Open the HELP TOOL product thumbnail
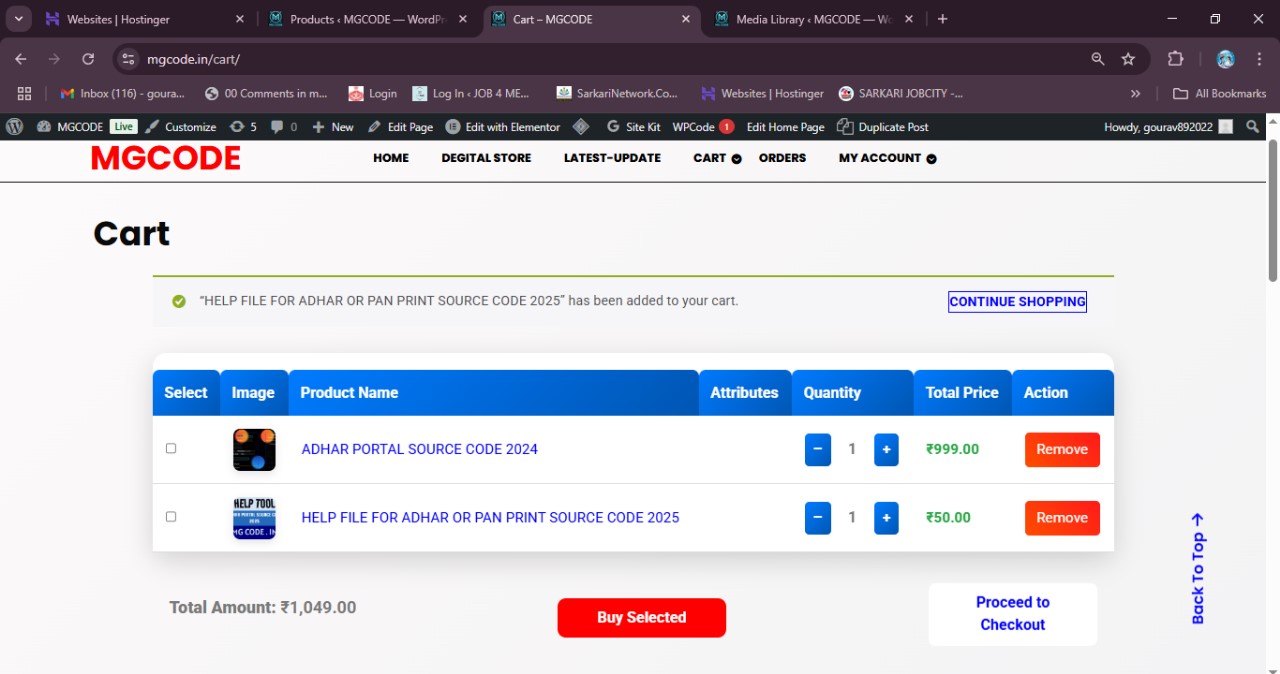 (x=254, y=518)
